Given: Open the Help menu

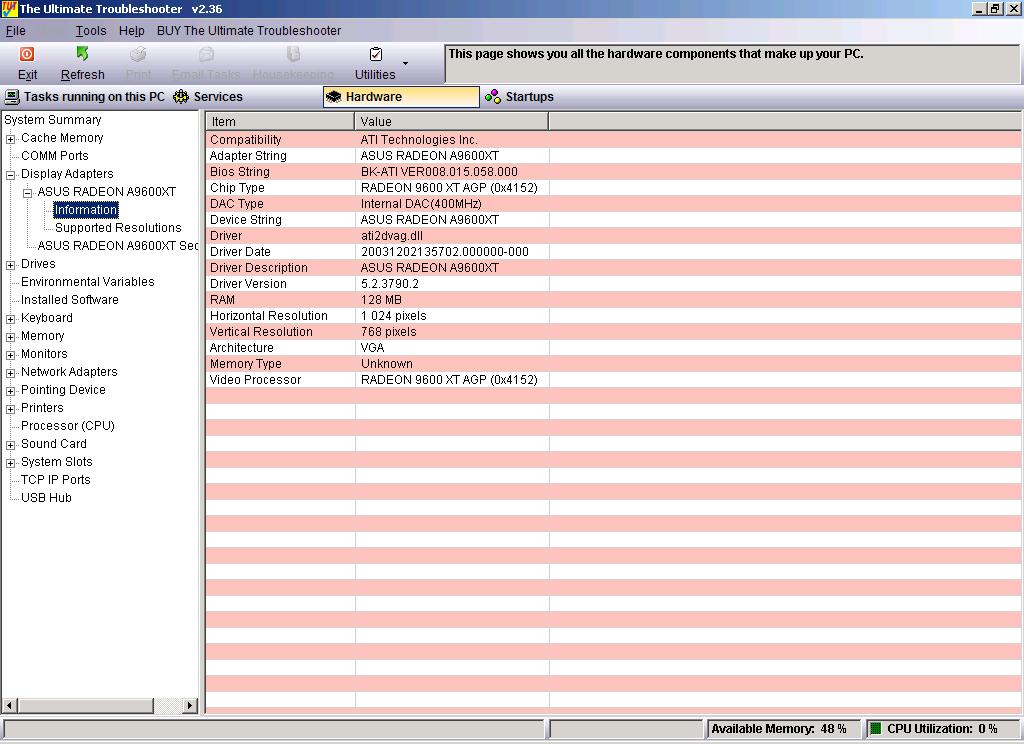Looking at the screenshot, I should [x=131, y=31].
